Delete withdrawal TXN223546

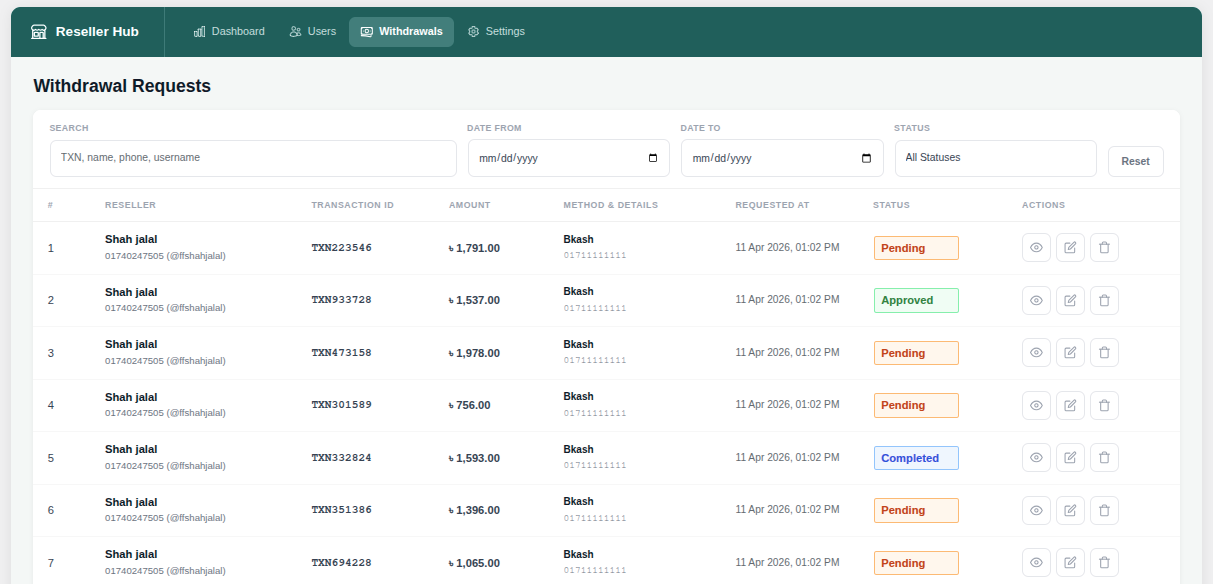[1104, 248]
